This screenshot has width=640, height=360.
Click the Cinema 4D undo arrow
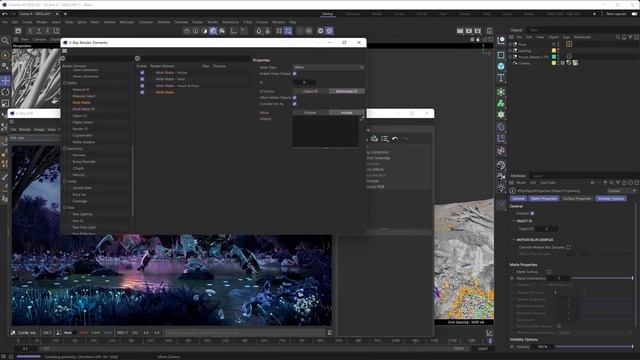5,14
